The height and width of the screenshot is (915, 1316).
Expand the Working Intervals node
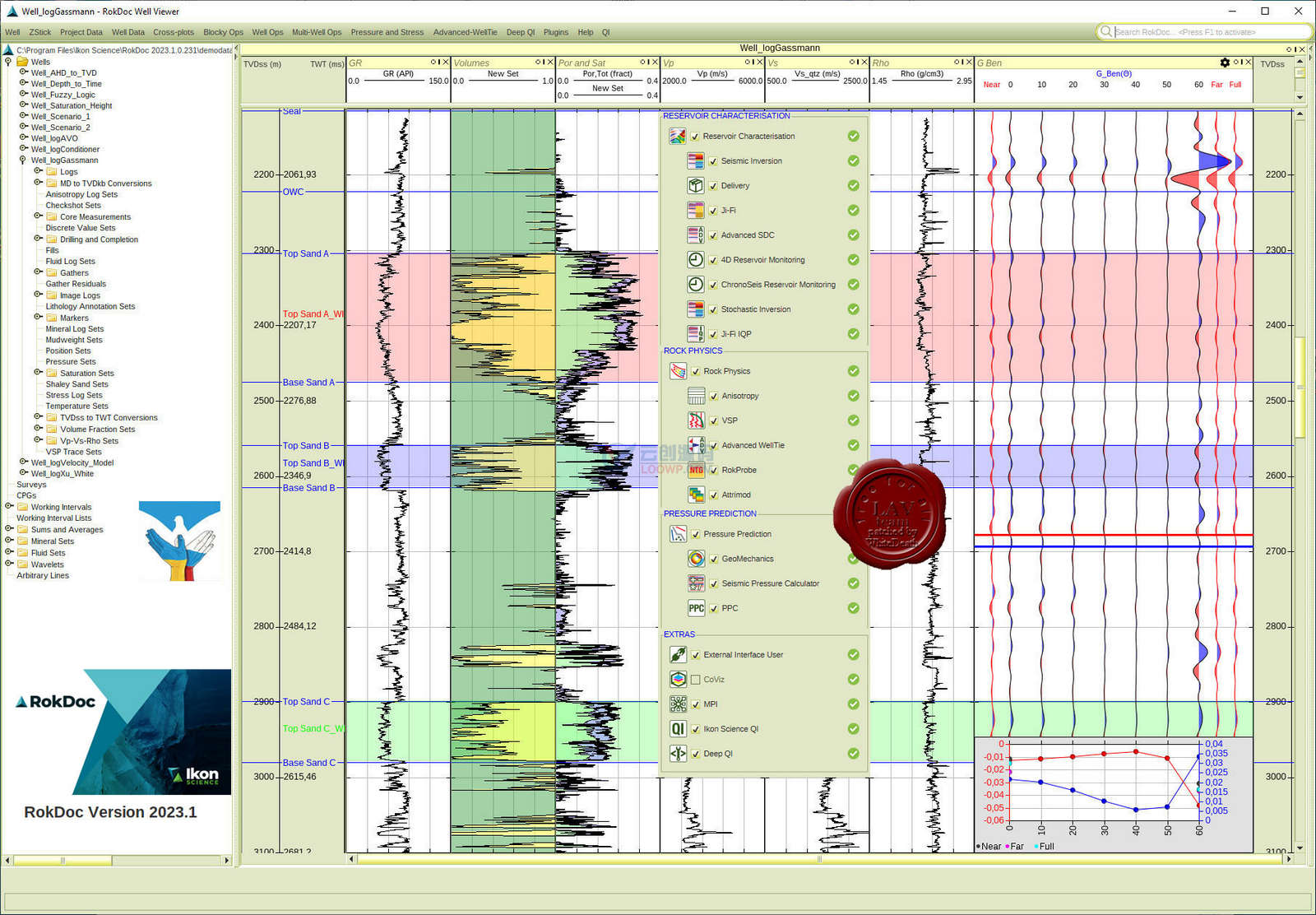pos(9,506)
